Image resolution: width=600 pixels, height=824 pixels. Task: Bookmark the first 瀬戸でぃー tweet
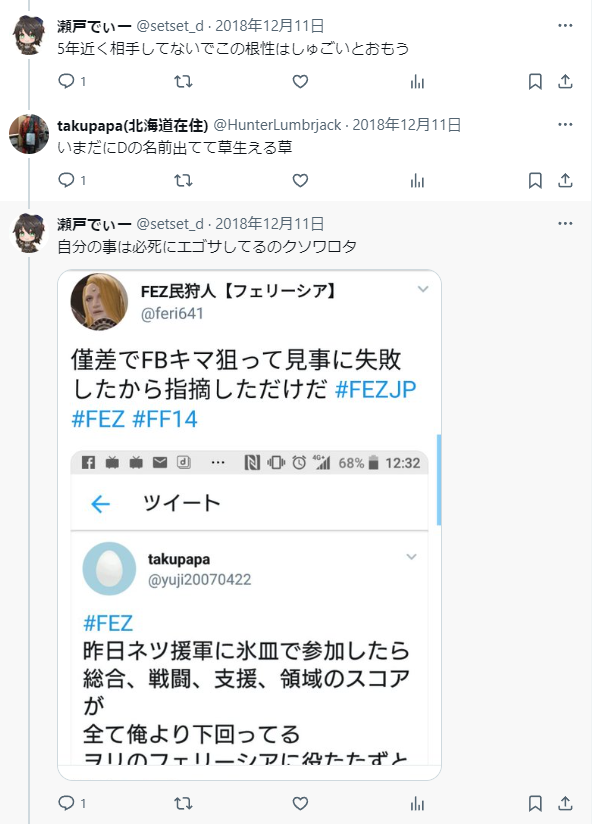pos(535,81)
